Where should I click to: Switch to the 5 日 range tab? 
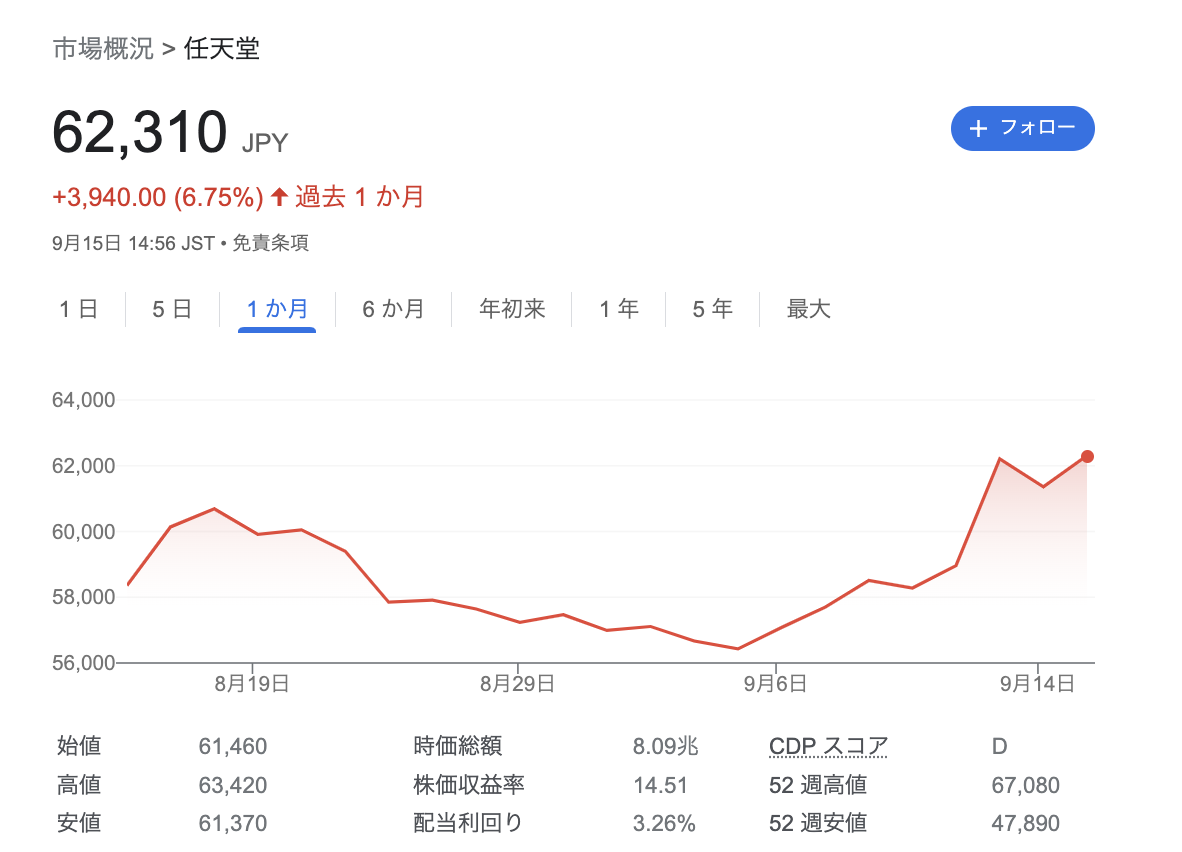(172, 309)
